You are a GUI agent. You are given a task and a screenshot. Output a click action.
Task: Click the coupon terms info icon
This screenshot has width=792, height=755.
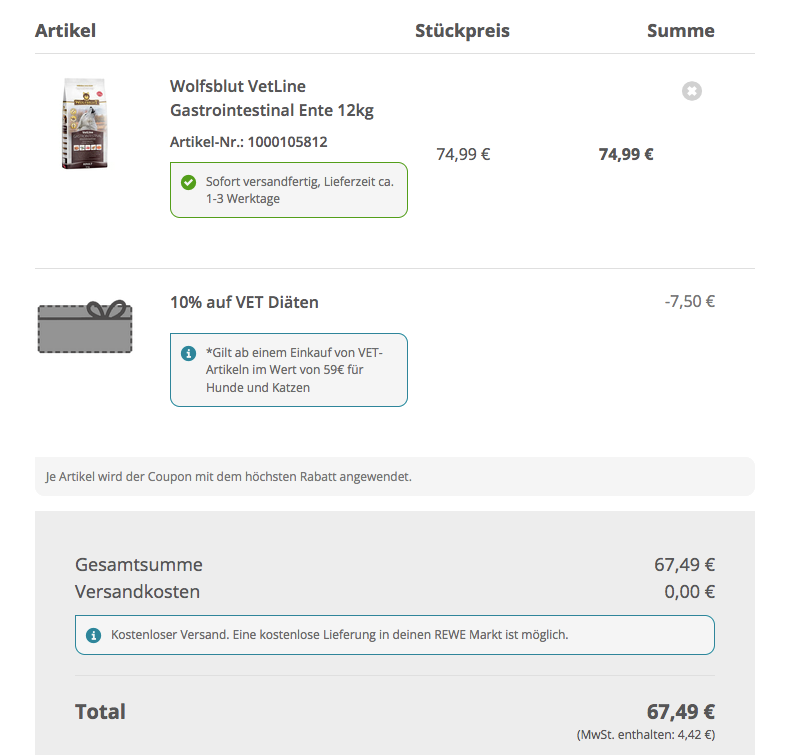pyautogui.click(x=188, y=353)
